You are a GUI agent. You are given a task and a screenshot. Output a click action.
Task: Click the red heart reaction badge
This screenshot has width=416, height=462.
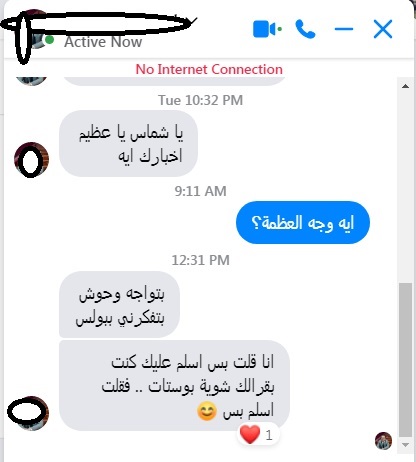click(x=250, y=435)
